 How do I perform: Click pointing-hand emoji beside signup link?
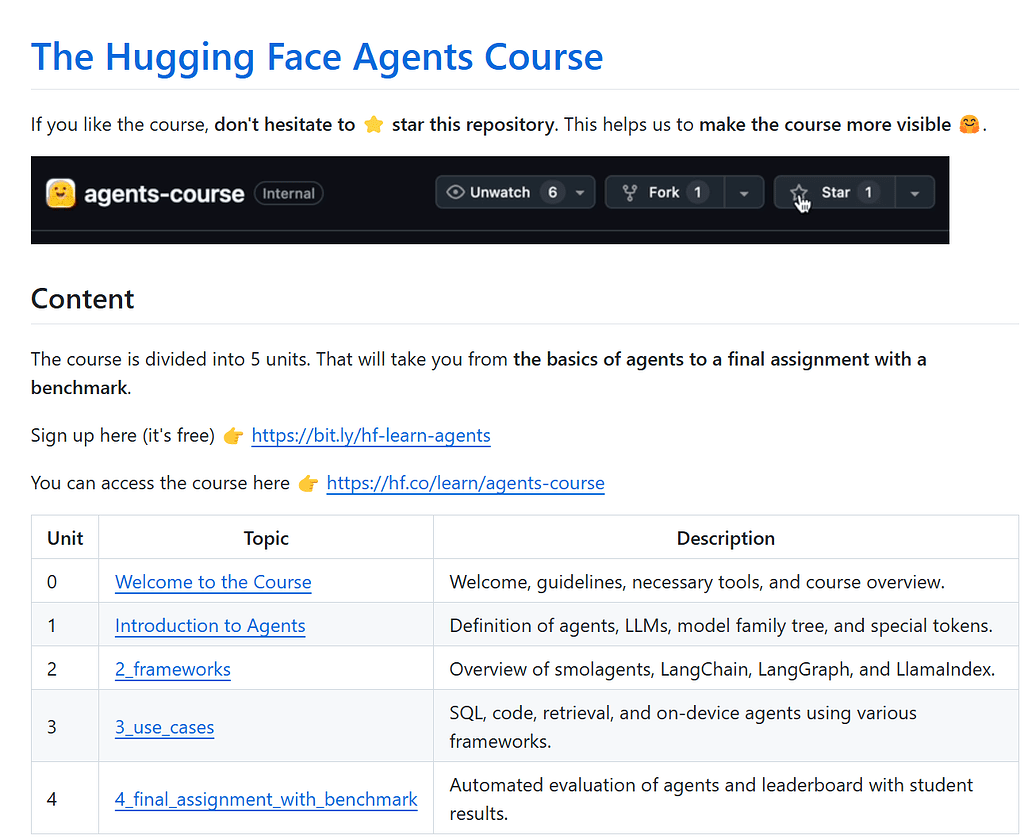pos(233,435)
